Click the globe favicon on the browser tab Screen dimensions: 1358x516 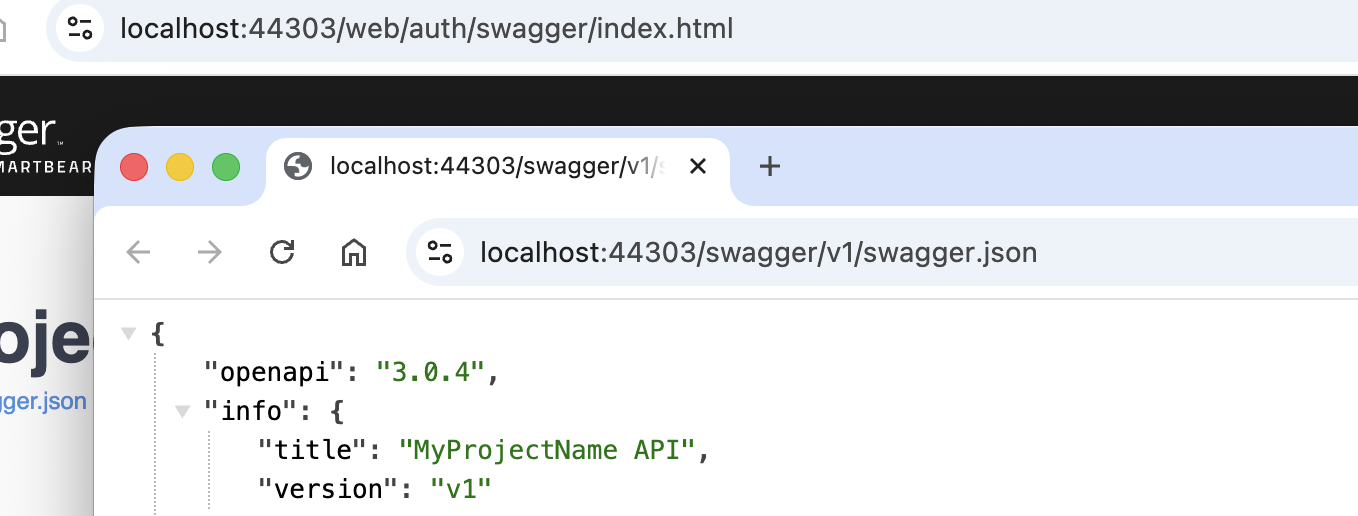[x=298, y=166]
